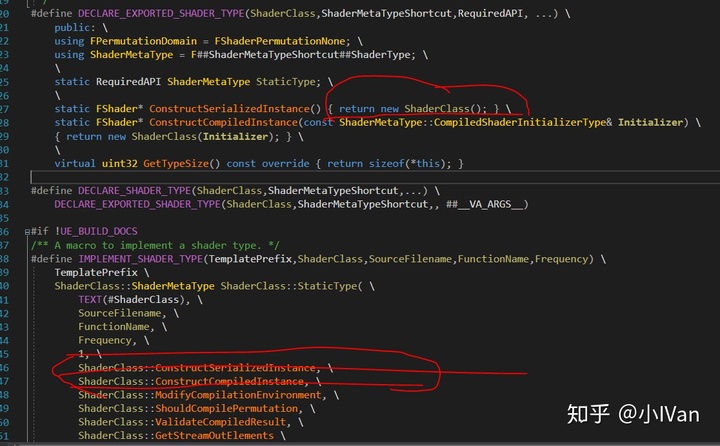This screenshot has width=720, height=446.
Task: Click the uint32 return type
Action: click(x=119, y=164)
